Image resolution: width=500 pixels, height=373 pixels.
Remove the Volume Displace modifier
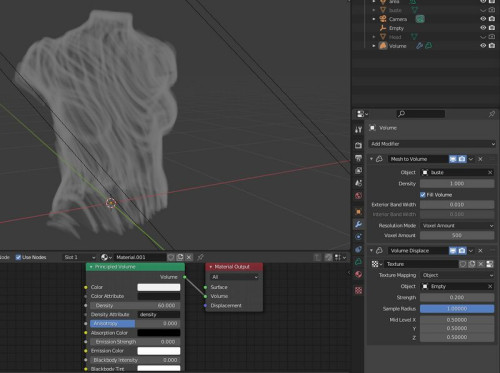[480, 250]
